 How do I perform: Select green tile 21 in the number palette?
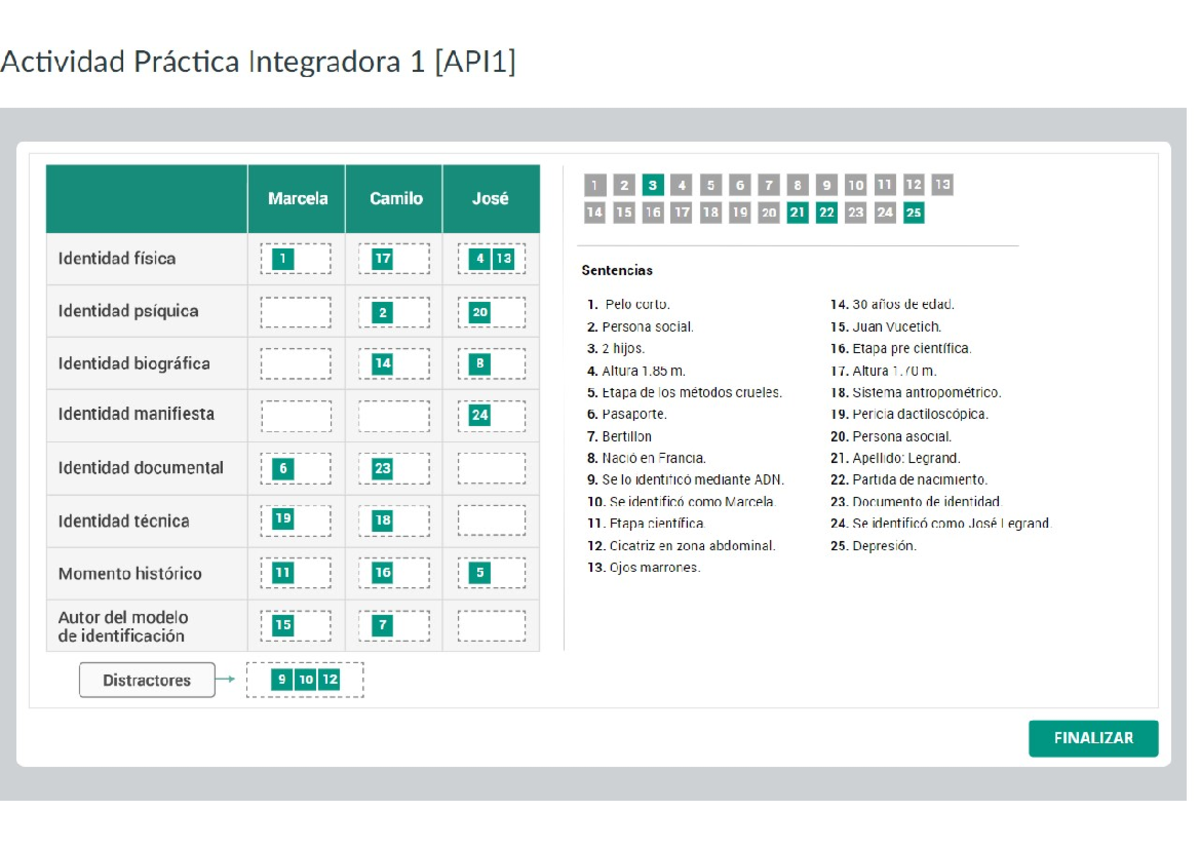[797, 212]
